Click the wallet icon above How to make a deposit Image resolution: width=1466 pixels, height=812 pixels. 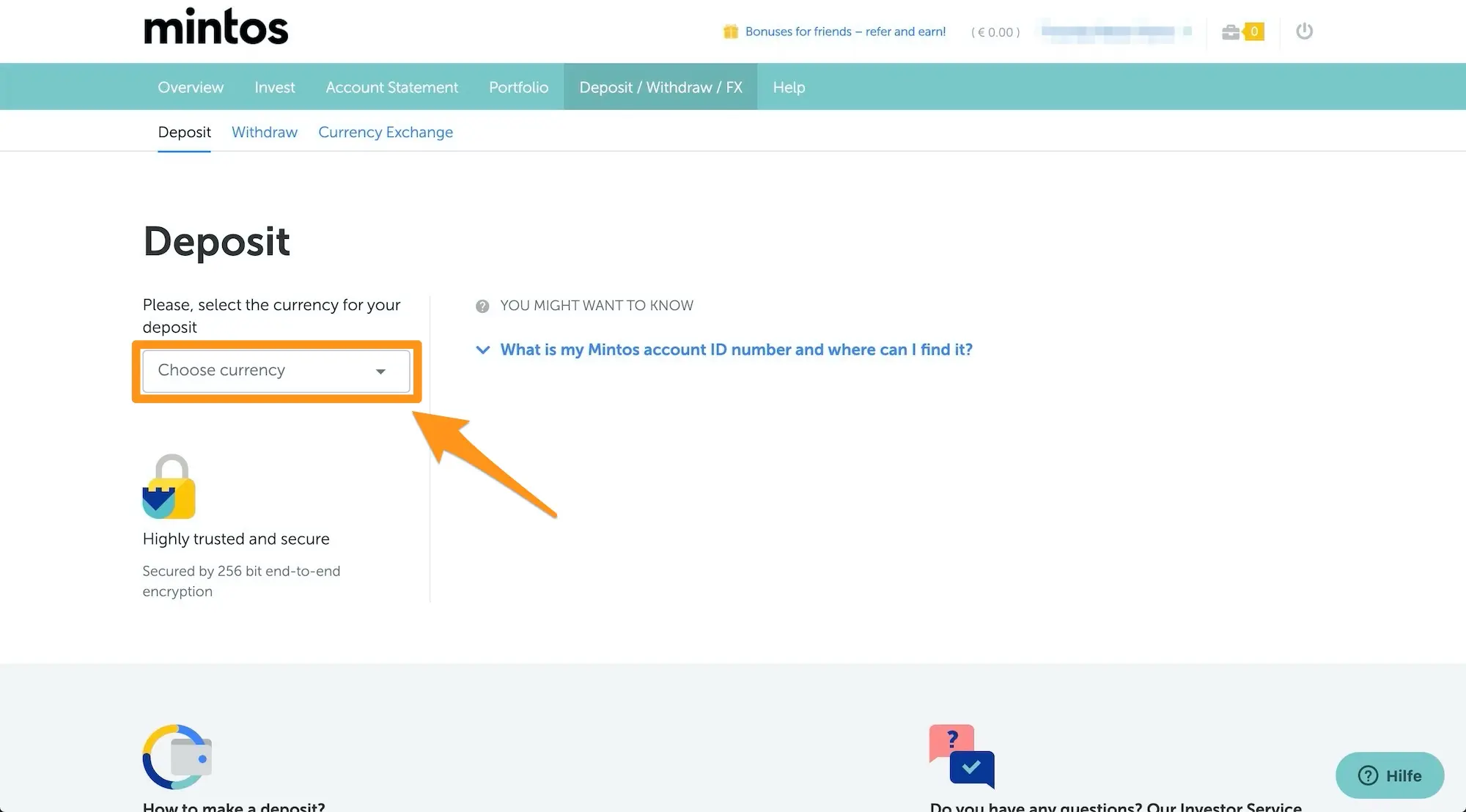(177, 757)
